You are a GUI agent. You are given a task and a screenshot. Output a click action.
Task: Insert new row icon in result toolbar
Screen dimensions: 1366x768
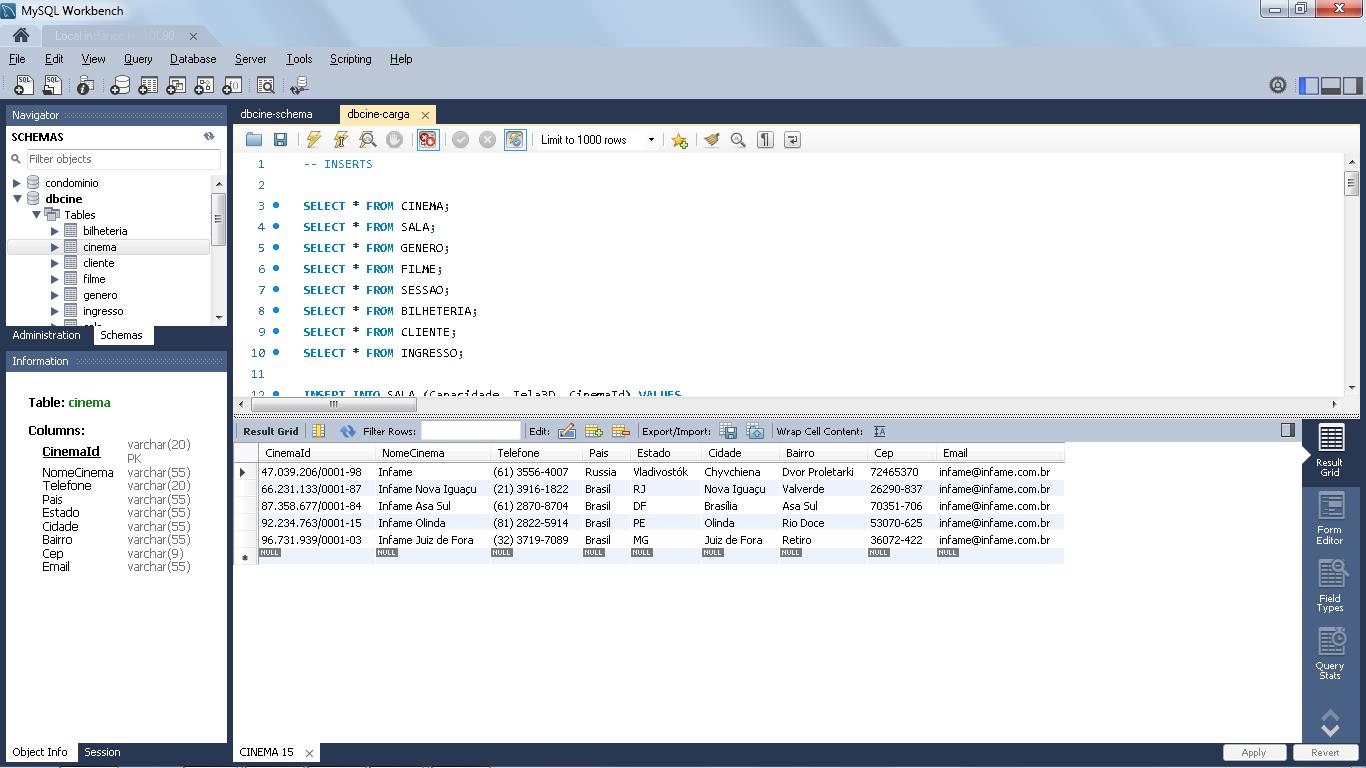pyautogui.click(x=593, y=431)
